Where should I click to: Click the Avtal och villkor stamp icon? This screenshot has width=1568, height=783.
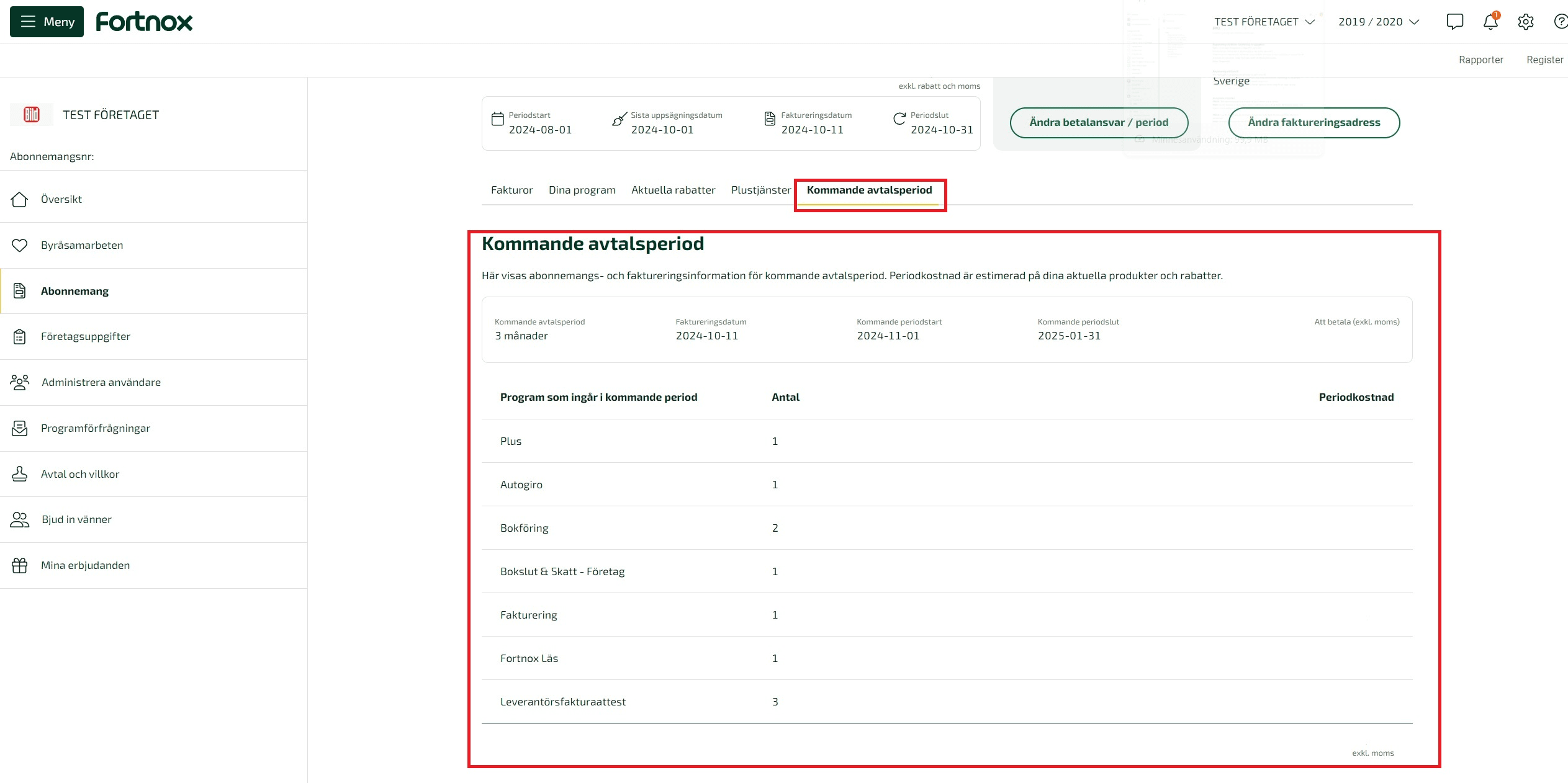pyautogui.click(x=19, y=474)
